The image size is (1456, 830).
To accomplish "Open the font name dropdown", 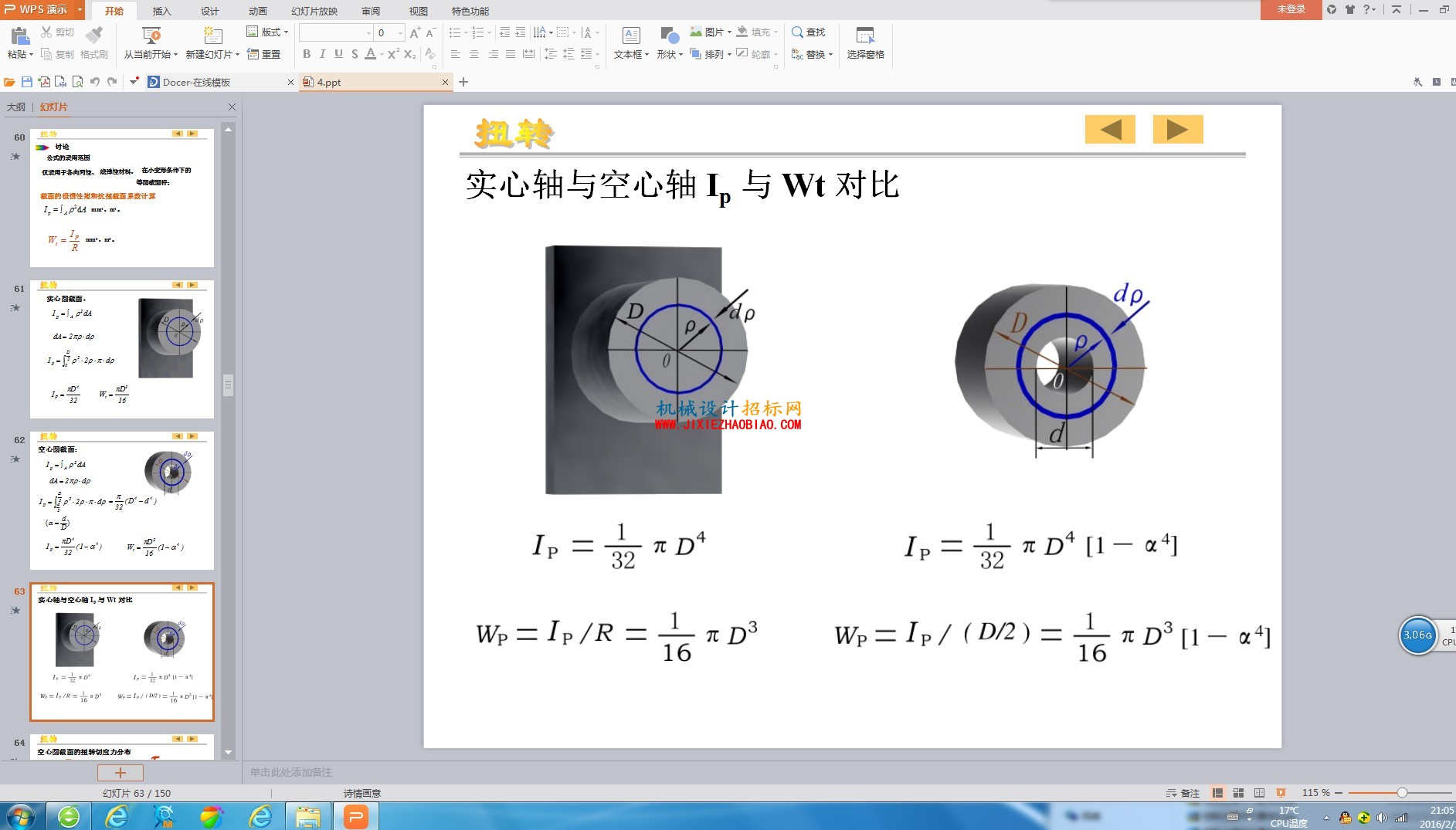I will pyautogui.click(x=368, y=32).
